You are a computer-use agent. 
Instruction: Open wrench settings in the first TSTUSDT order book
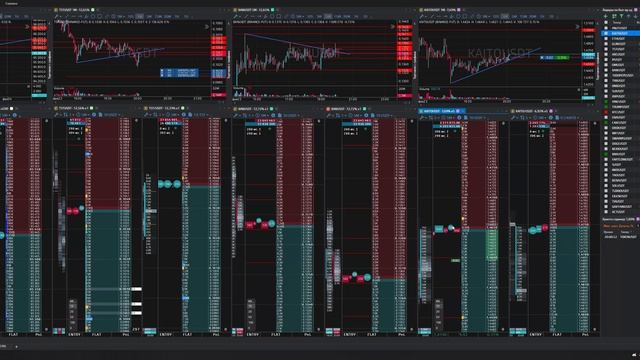[57, 115]
